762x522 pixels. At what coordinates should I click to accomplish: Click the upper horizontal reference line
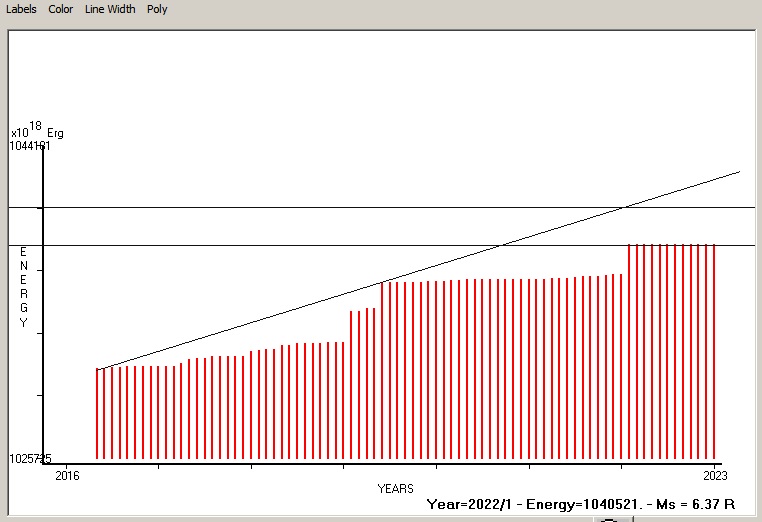click(300, 208)
